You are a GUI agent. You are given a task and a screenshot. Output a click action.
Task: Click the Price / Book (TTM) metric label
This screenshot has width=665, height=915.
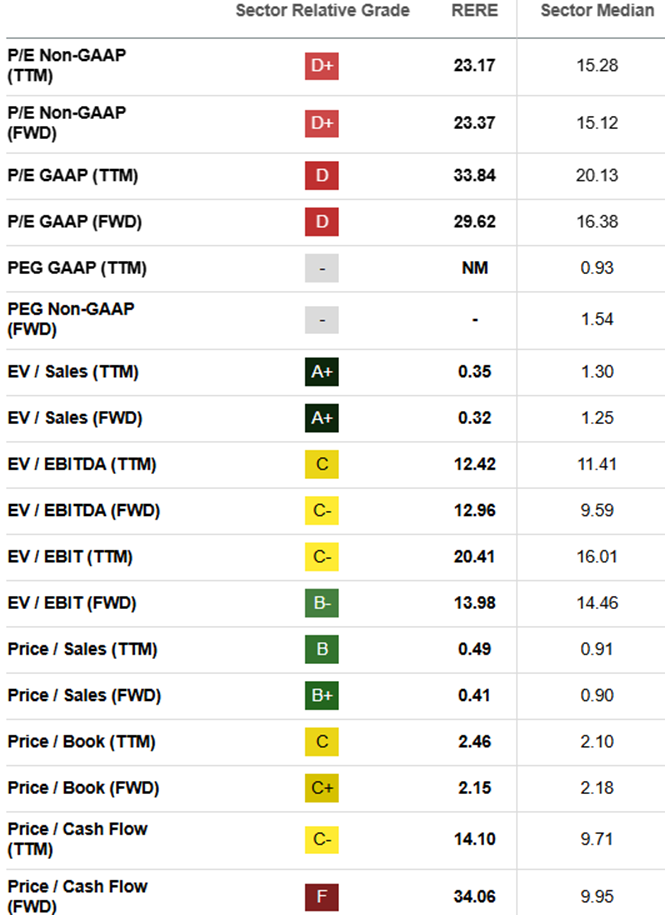82,742
